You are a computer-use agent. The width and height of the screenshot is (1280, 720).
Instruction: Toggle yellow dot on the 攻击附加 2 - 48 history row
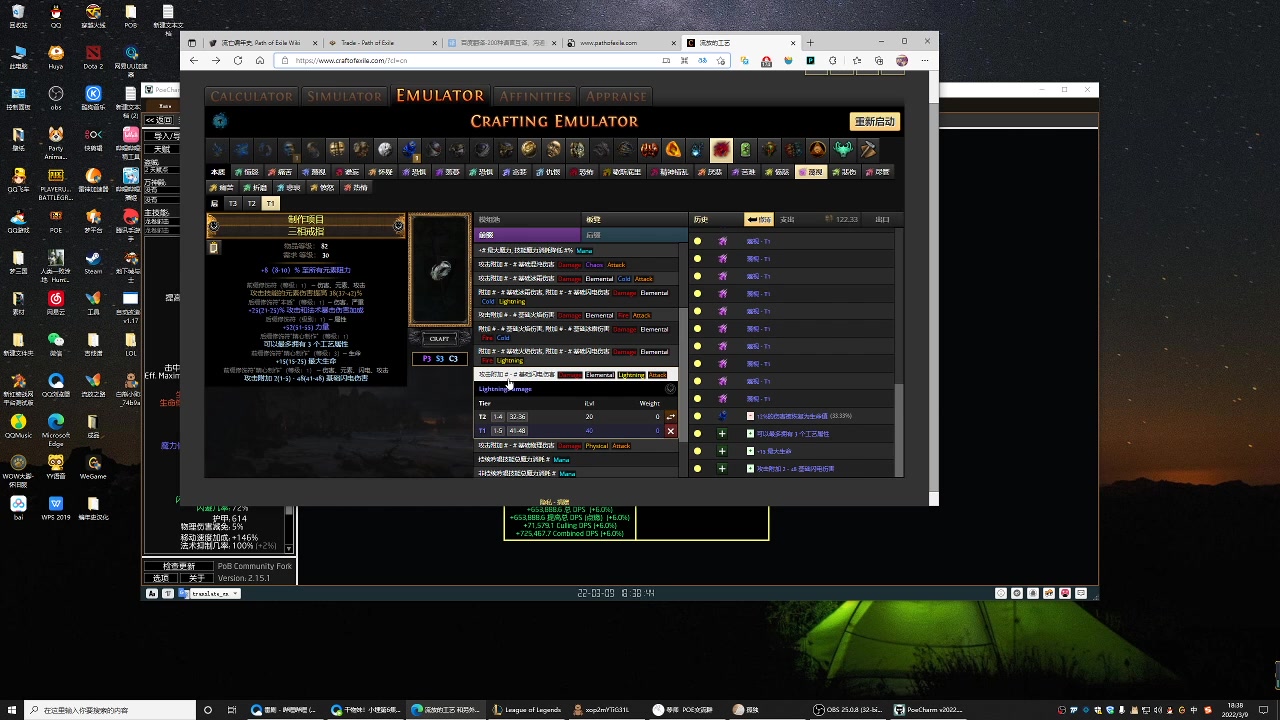point(697,468)
